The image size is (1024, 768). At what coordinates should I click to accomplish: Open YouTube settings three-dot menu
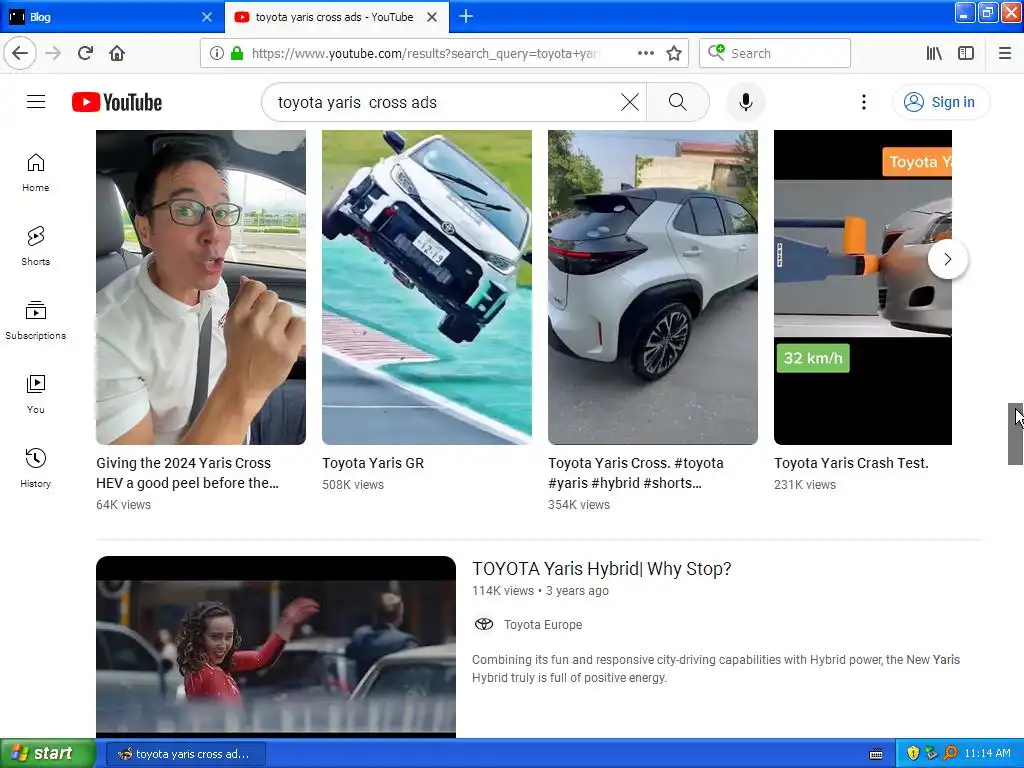click(863, 102)
